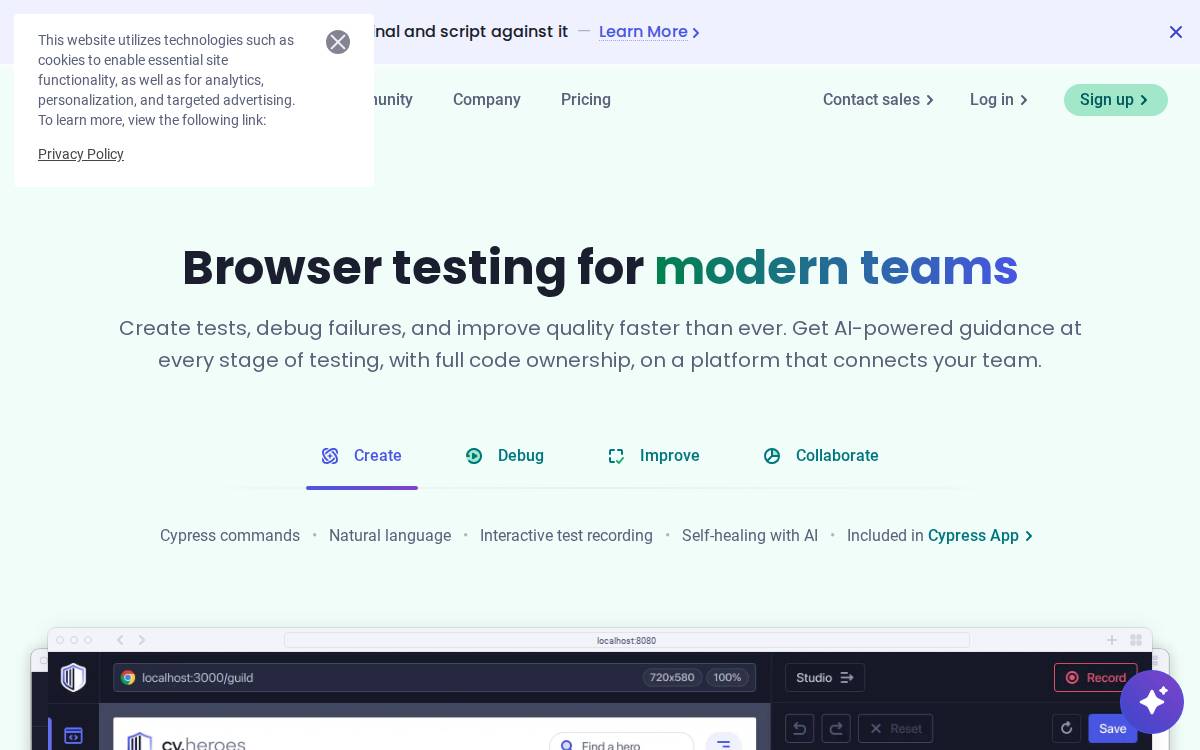Click the mock browser forward arrow

point(142,640)
